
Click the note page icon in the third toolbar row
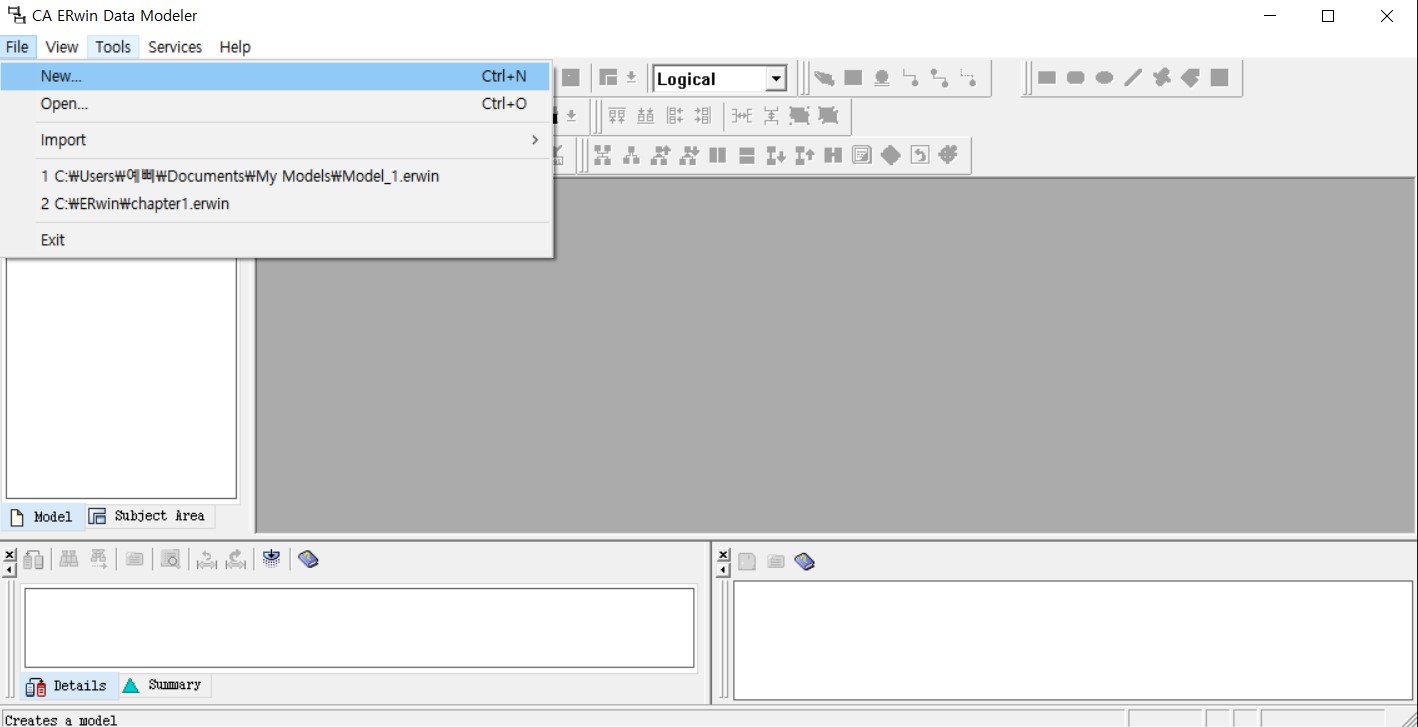862,155
